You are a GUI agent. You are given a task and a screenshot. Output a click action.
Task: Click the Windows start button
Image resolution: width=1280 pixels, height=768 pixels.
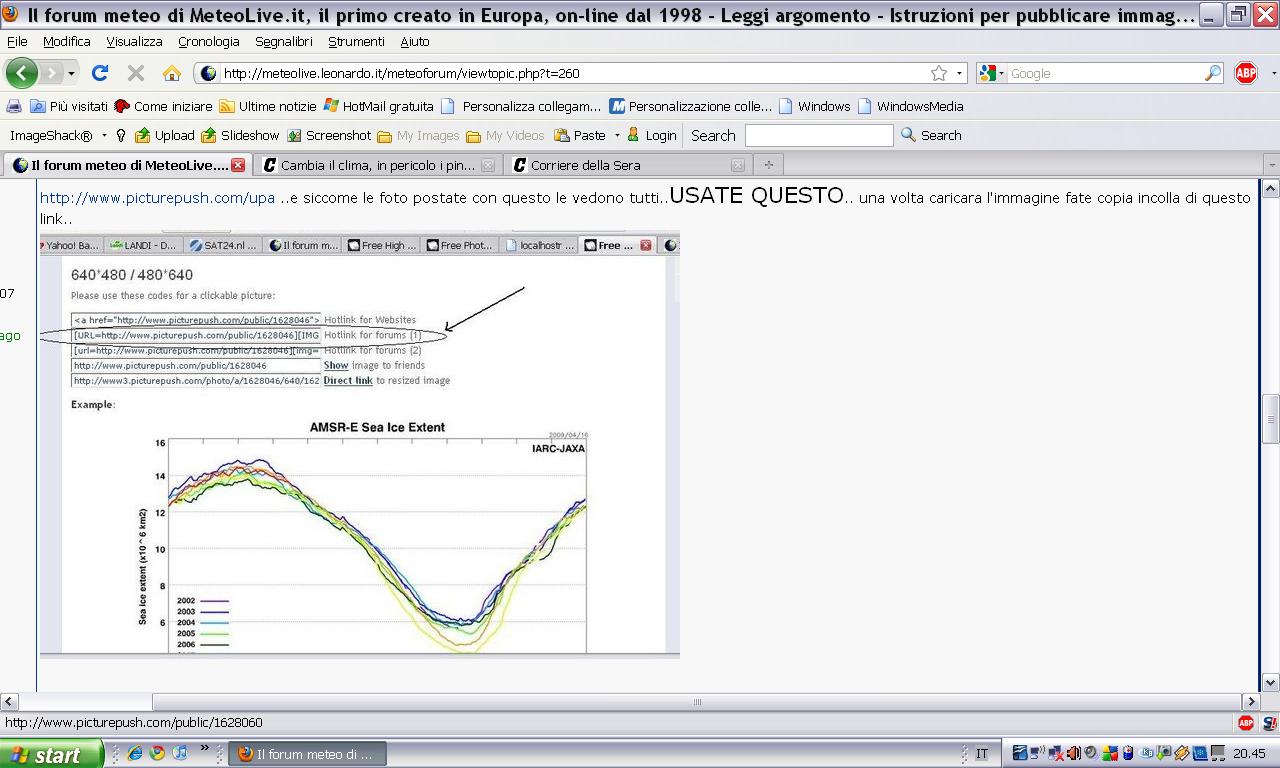(x=50, y=754)
